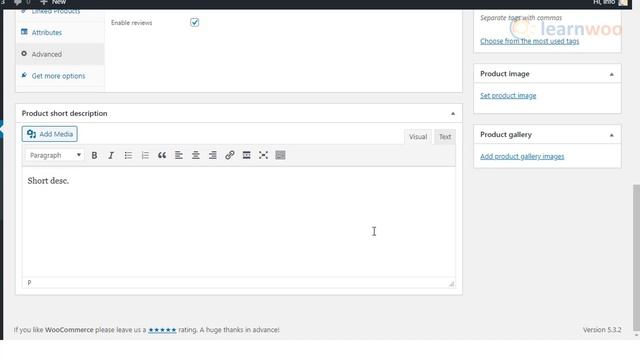Toggle the editor toolbar (kitchen sink)

click(280, 155)
